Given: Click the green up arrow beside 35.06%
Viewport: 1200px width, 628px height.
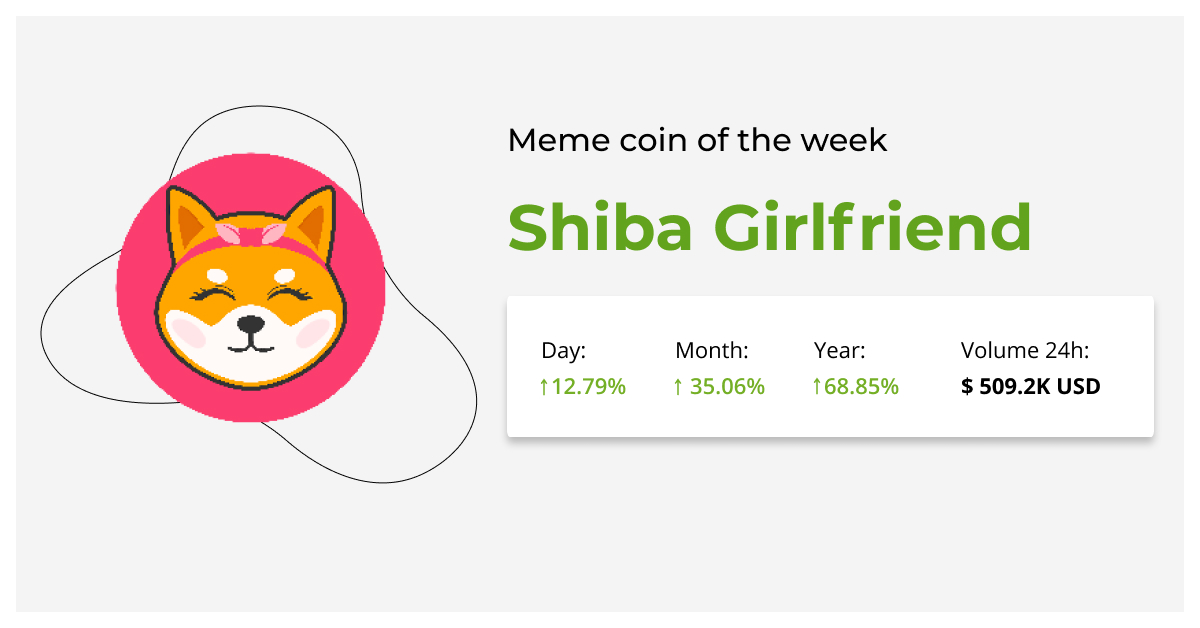Looking at the screenshot, I should [679, 386].
